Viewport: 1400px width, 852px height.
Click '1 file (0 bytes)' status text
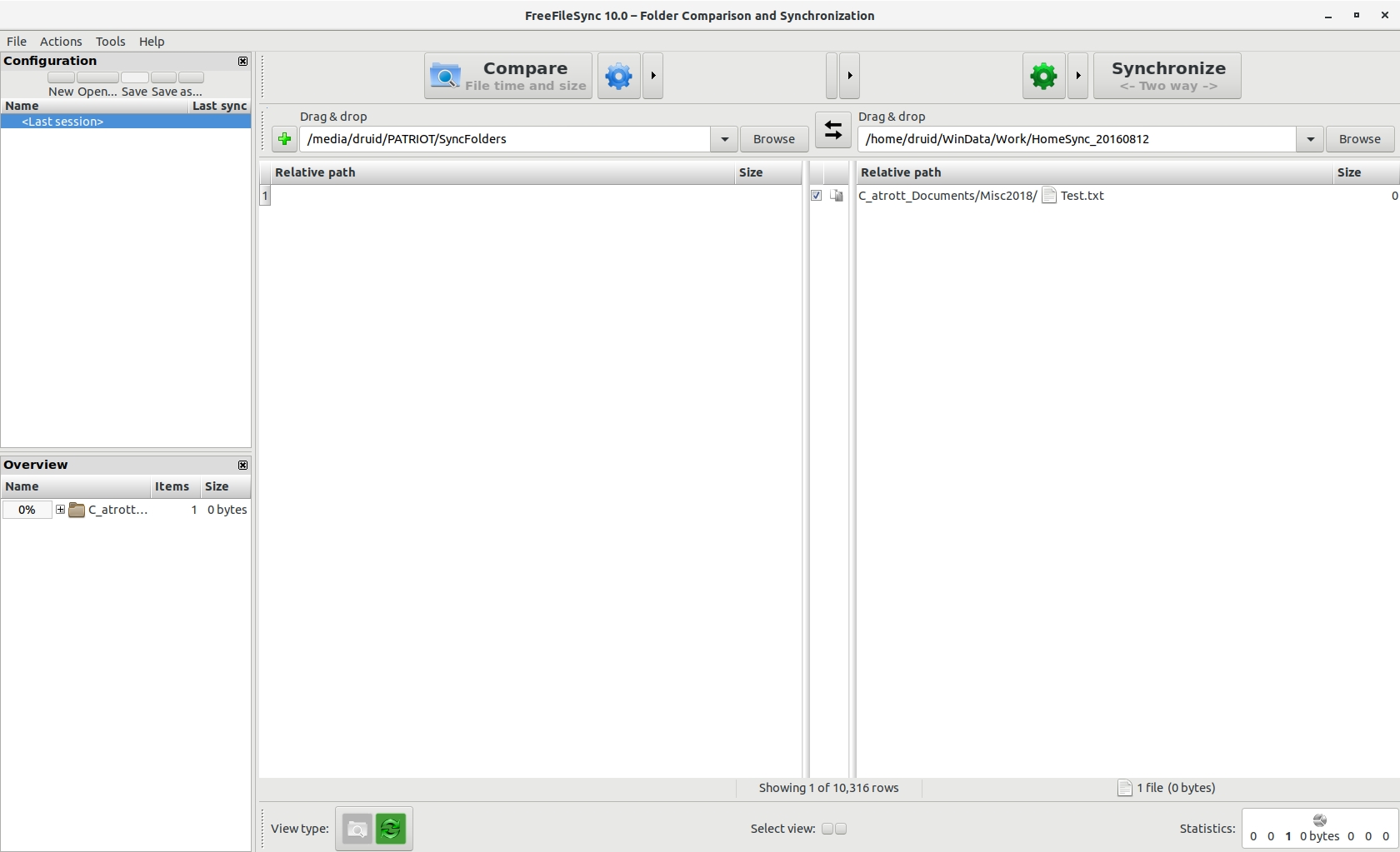pos(1176,788)
